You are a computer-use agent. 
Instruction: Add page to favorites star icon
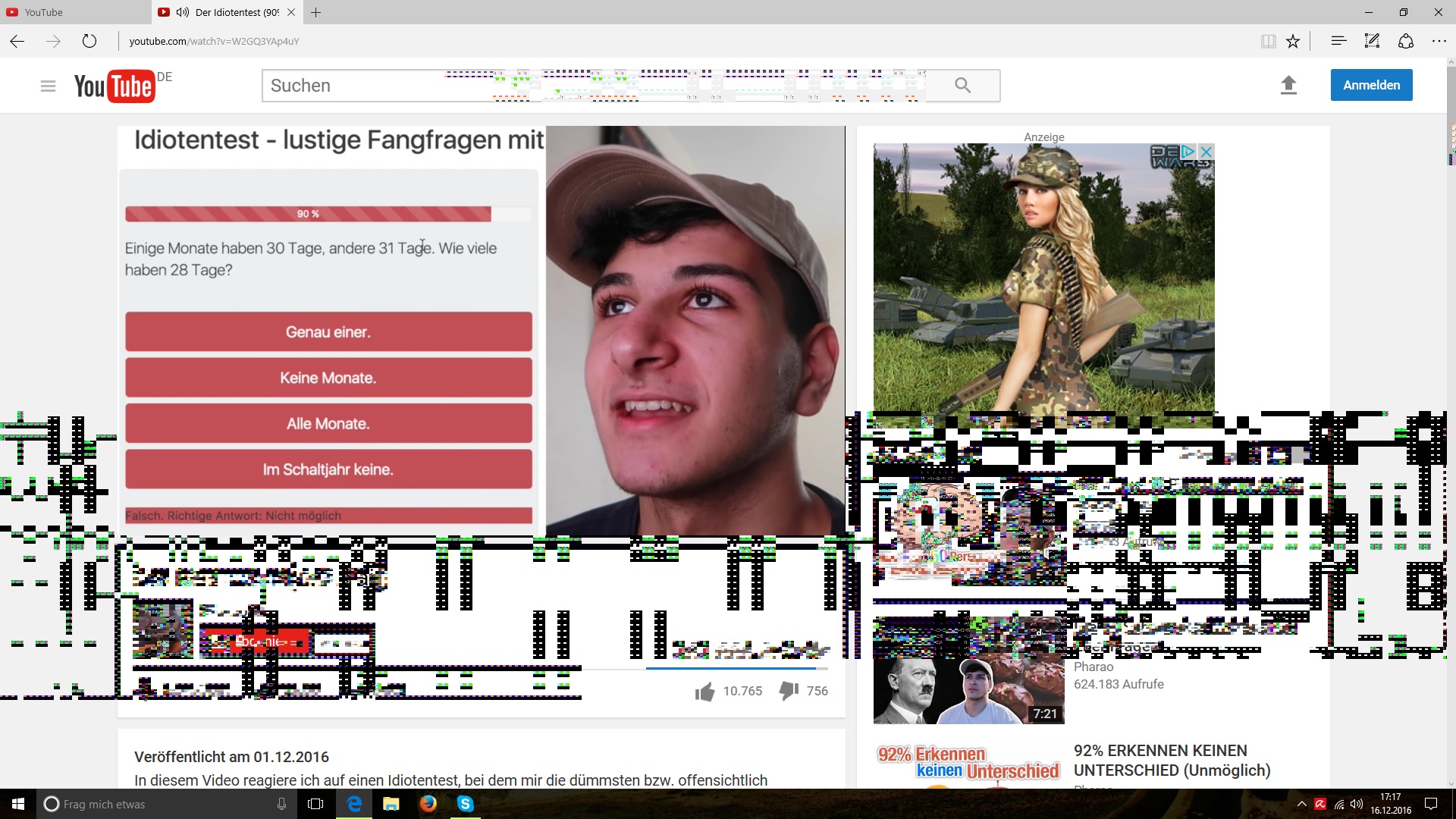(1293, 41)
